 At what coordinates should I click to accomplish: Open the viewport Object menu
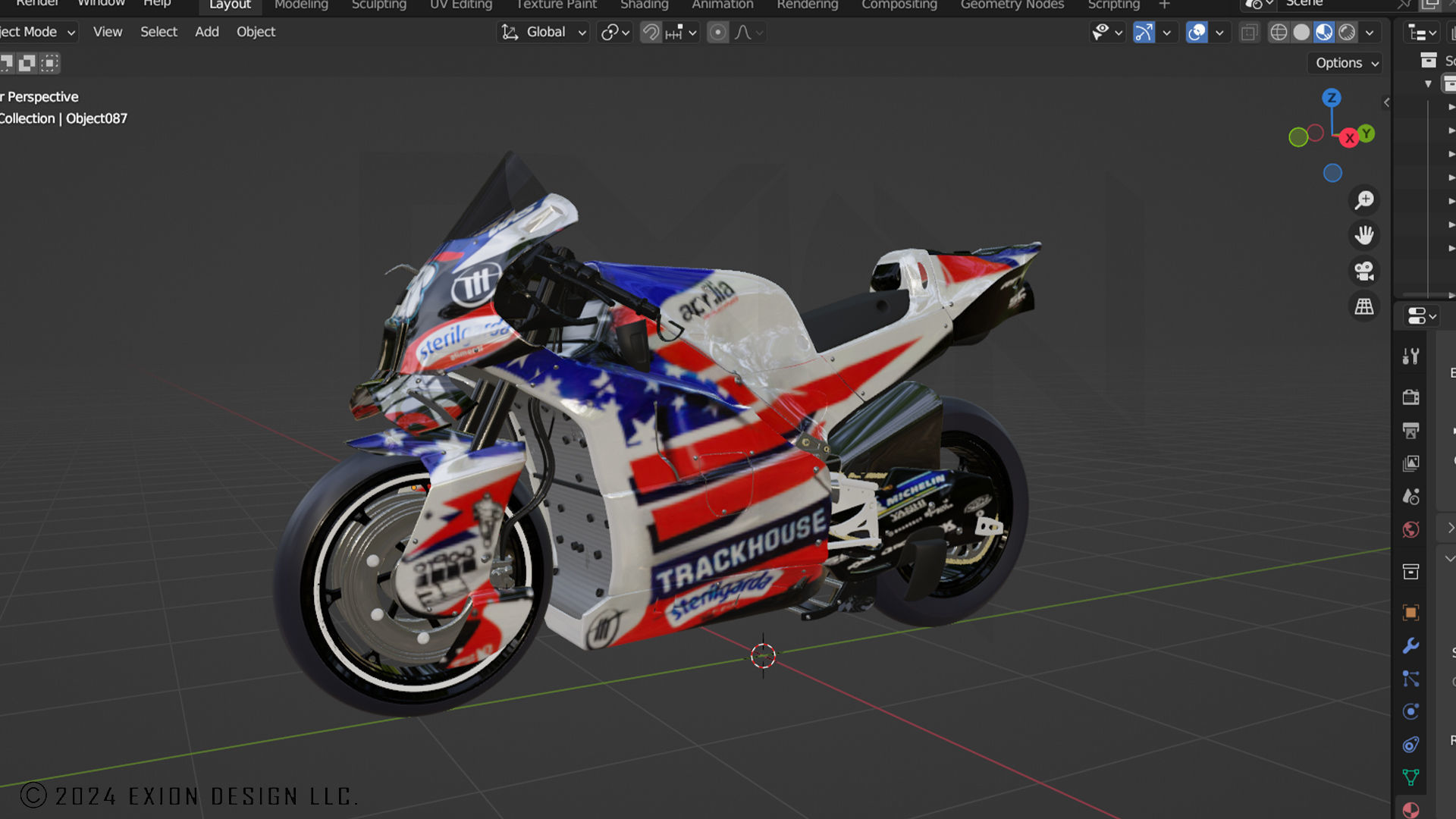(x=256, y=32)
